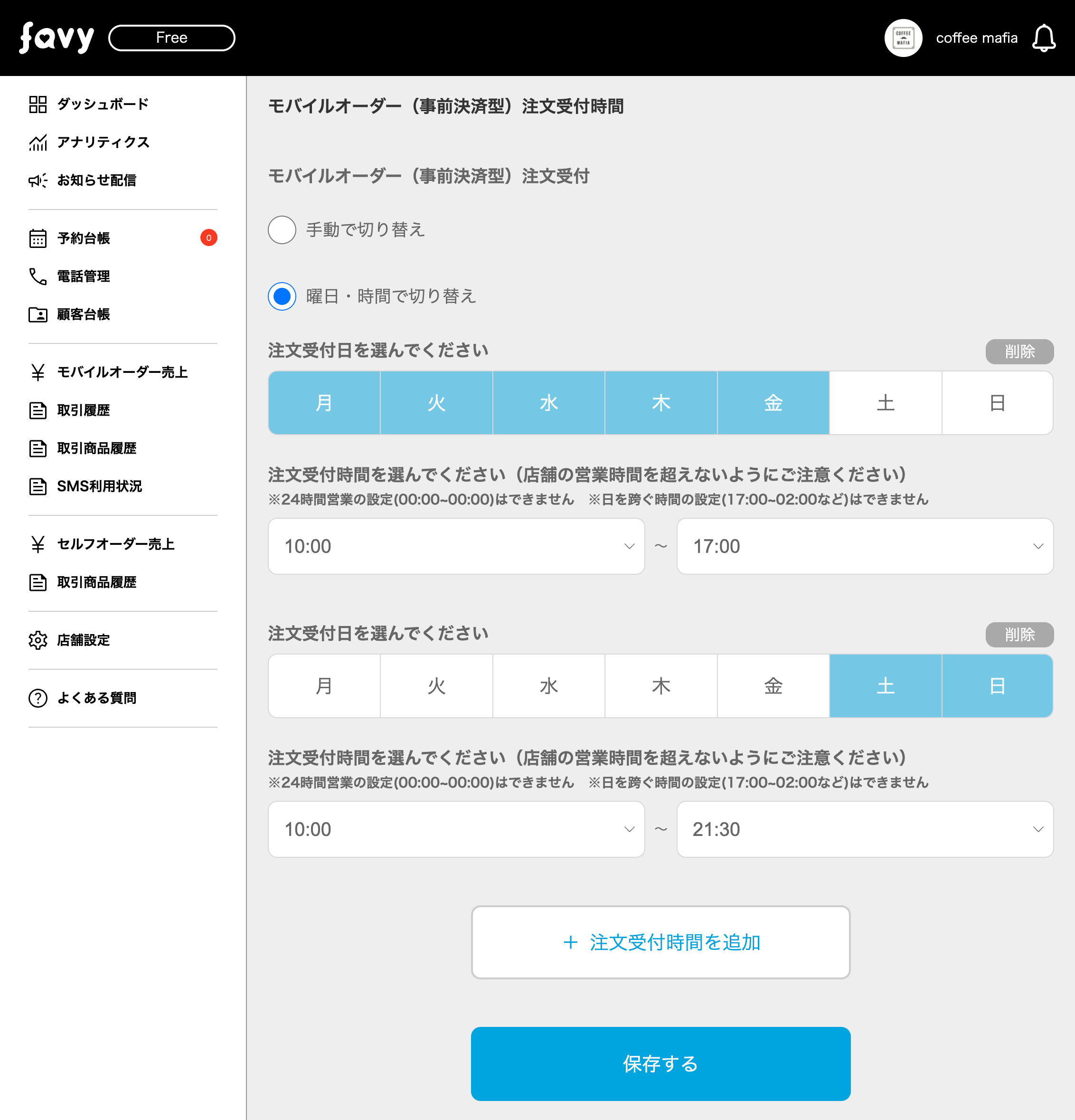The width and height of the screenshot is (1075, 1120).
Task: Click the megaphone announcement icon
Action: coord(38,180)
